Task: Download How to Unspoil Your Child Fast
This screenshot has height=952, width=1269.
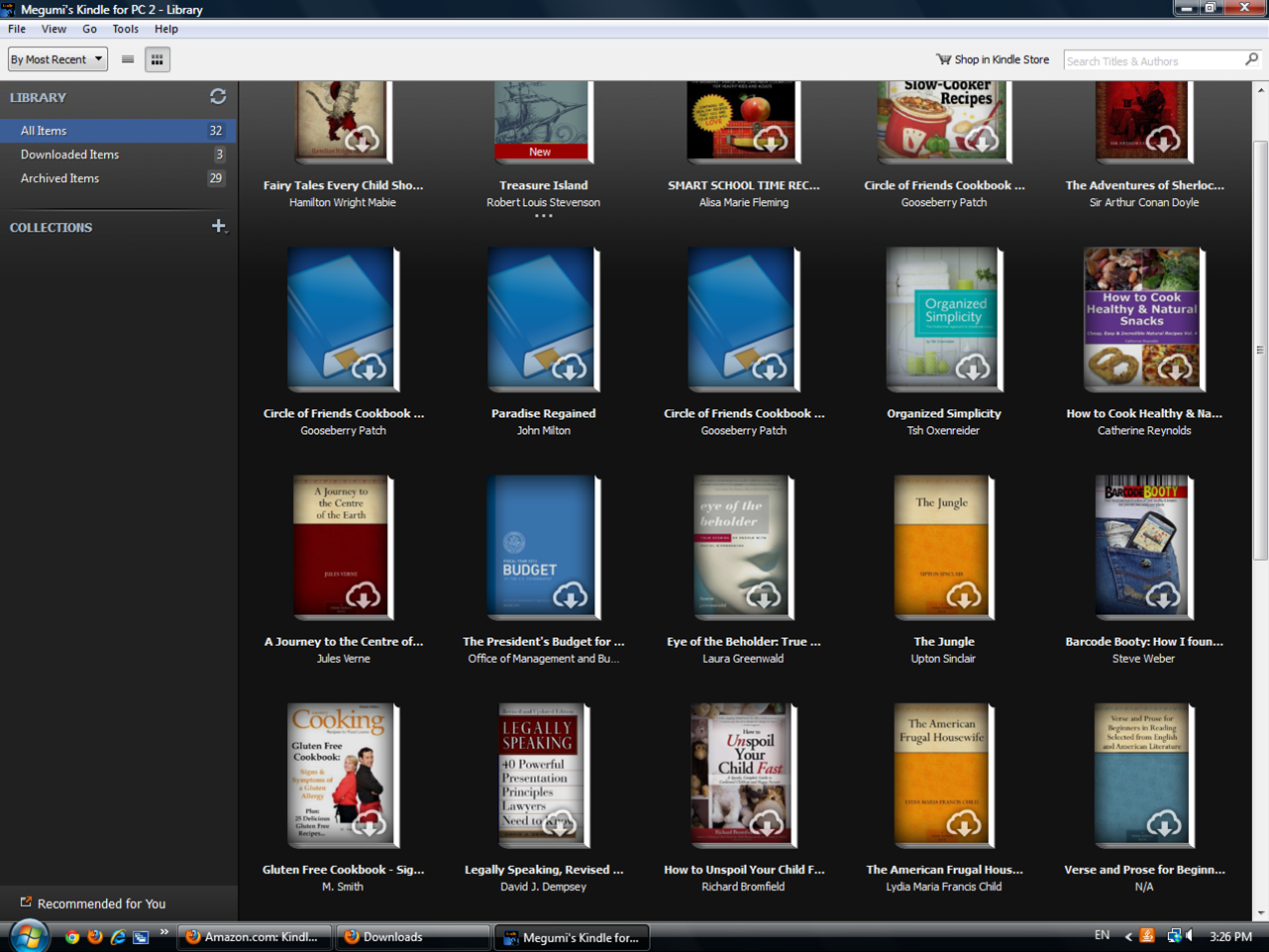Action: pos(766,823)
